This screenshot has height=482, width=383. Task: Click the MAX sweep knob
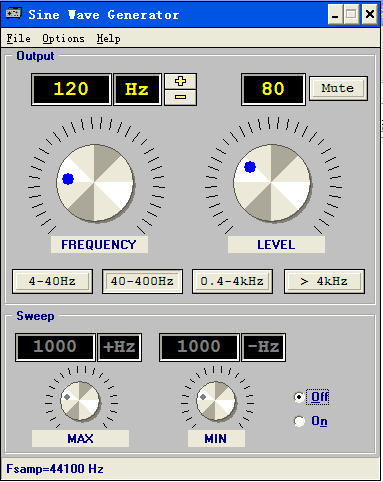coord(80,401)
